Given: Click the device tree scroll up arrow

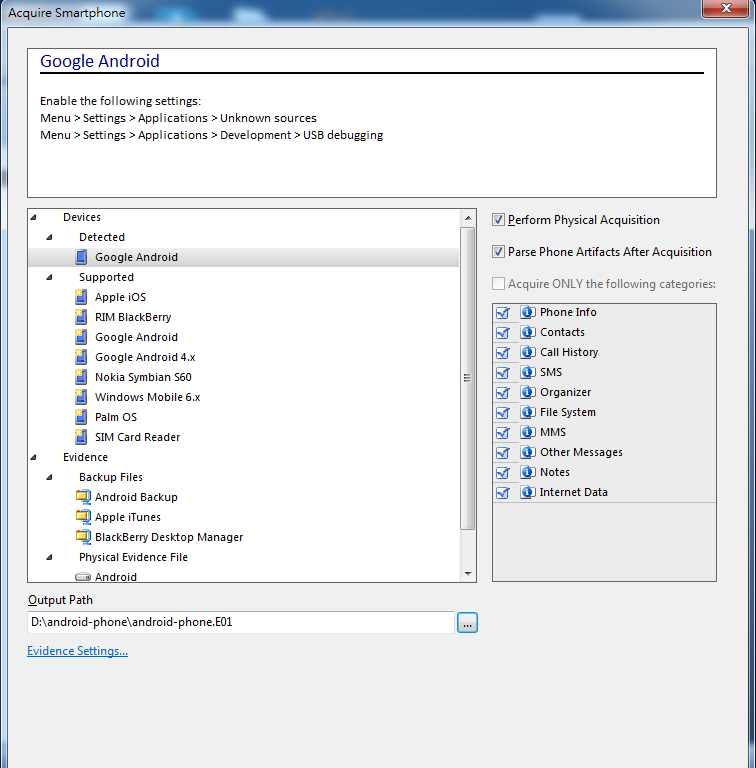Looking at the screenshot, I should coord(468,218).
